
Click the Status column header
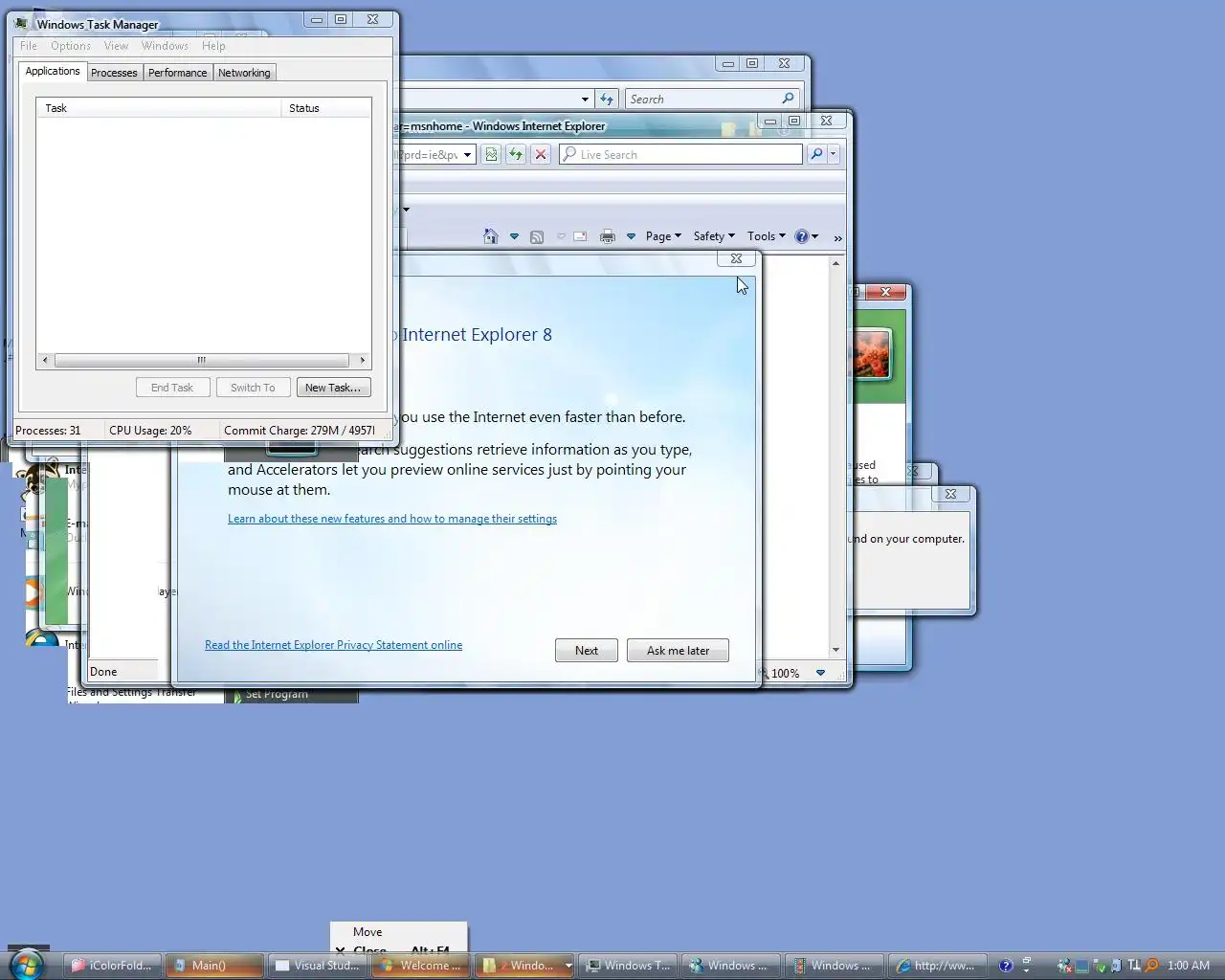coord(326,108)
